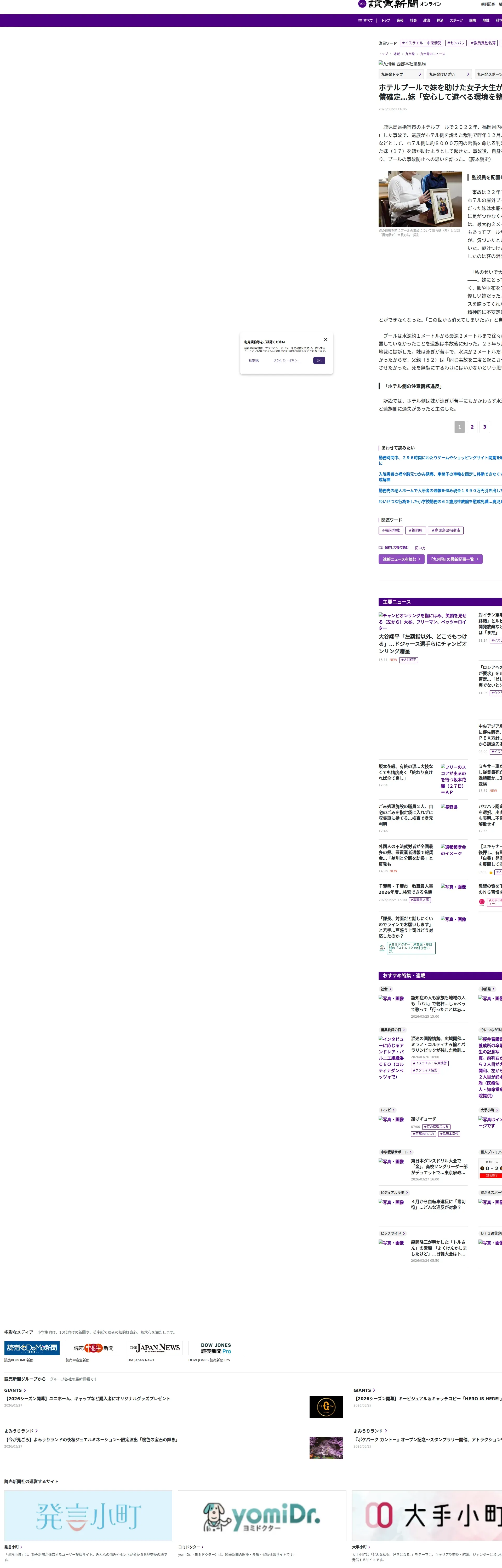Image resolution: width=502 pixels, height=1568 pixels.
Task: Click the 次へ button in popup
Action: click(x=319, y=360)
